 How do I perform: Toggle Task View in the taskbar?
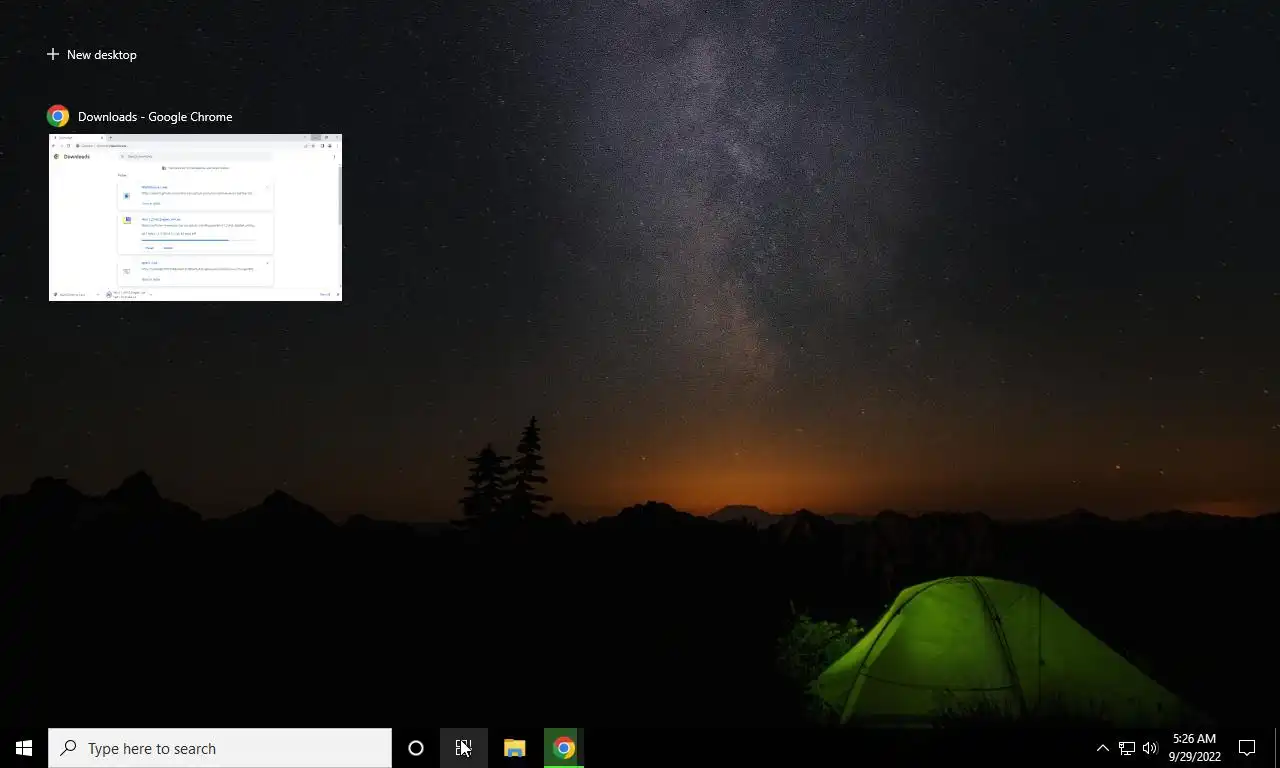click(x=464, y=748)
